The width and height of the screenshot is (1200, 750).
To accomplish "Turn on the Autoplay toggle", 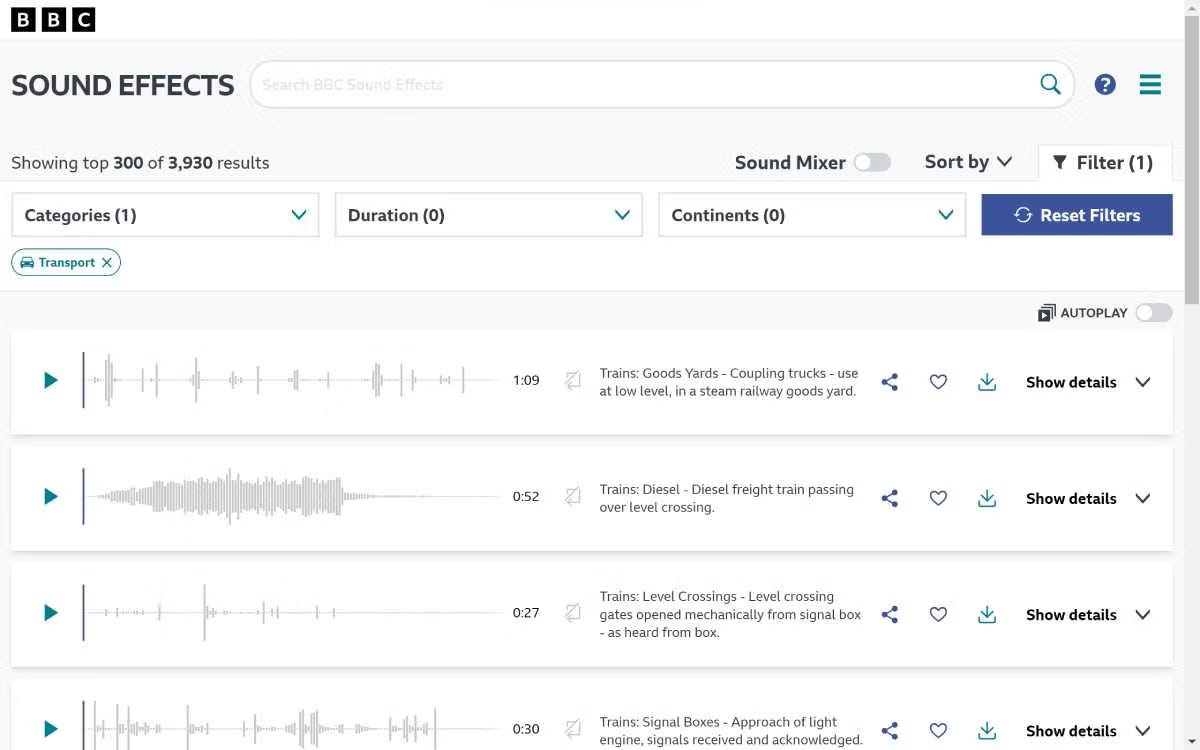I will pyautogui.click(x=1153, y=313).
